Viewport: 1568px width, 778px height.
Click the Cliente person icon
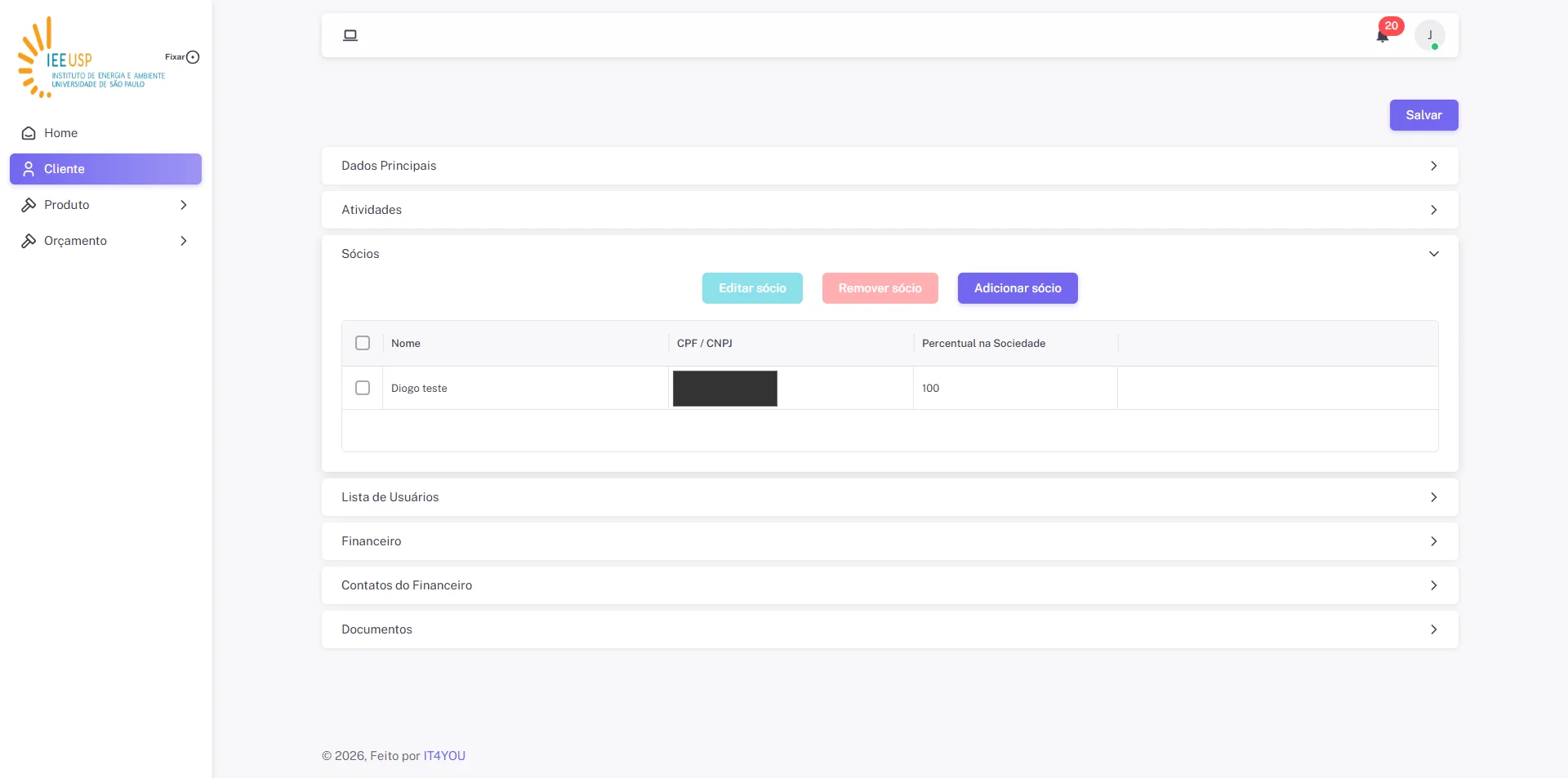click(29, 169)
